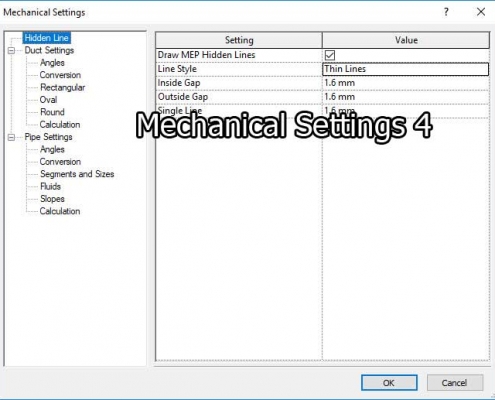
Task: Open Calculation under Duct Settings
Action: 60,124
